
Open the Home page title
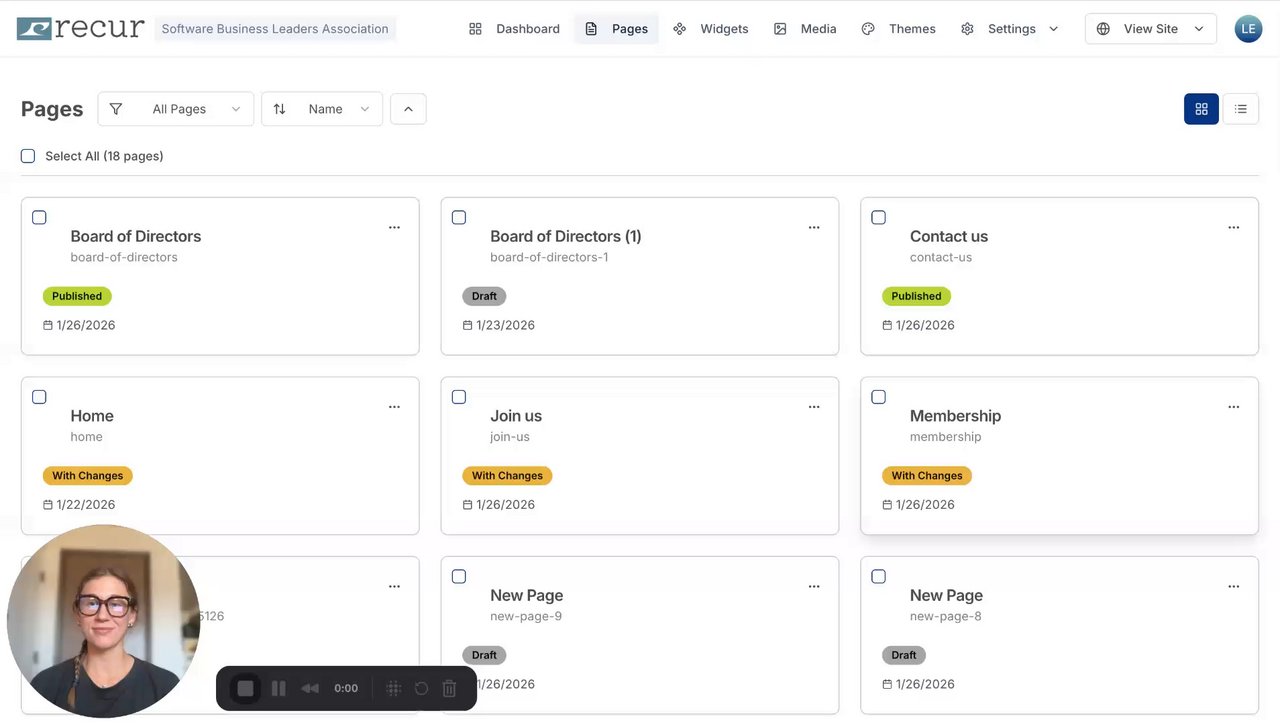[x=92, y=416]
